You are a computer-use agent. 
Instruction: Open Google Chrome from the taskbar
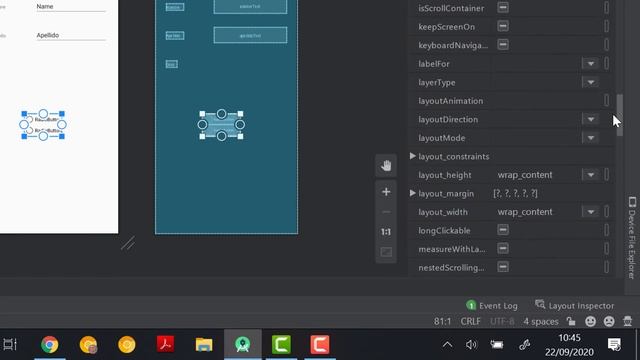(49, 344)
